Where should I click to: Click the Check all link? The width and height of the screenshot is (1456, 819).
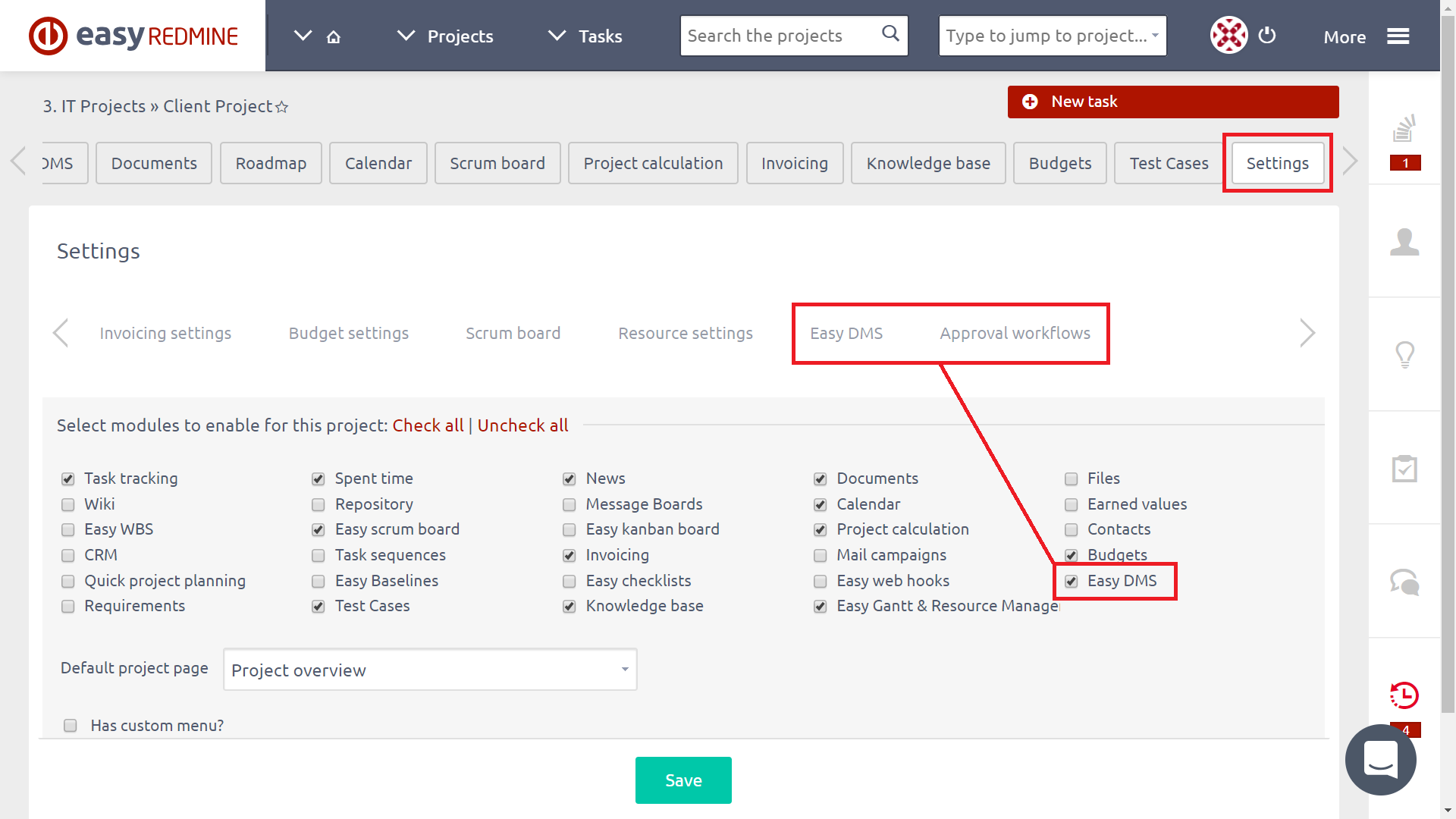[428, 425]
